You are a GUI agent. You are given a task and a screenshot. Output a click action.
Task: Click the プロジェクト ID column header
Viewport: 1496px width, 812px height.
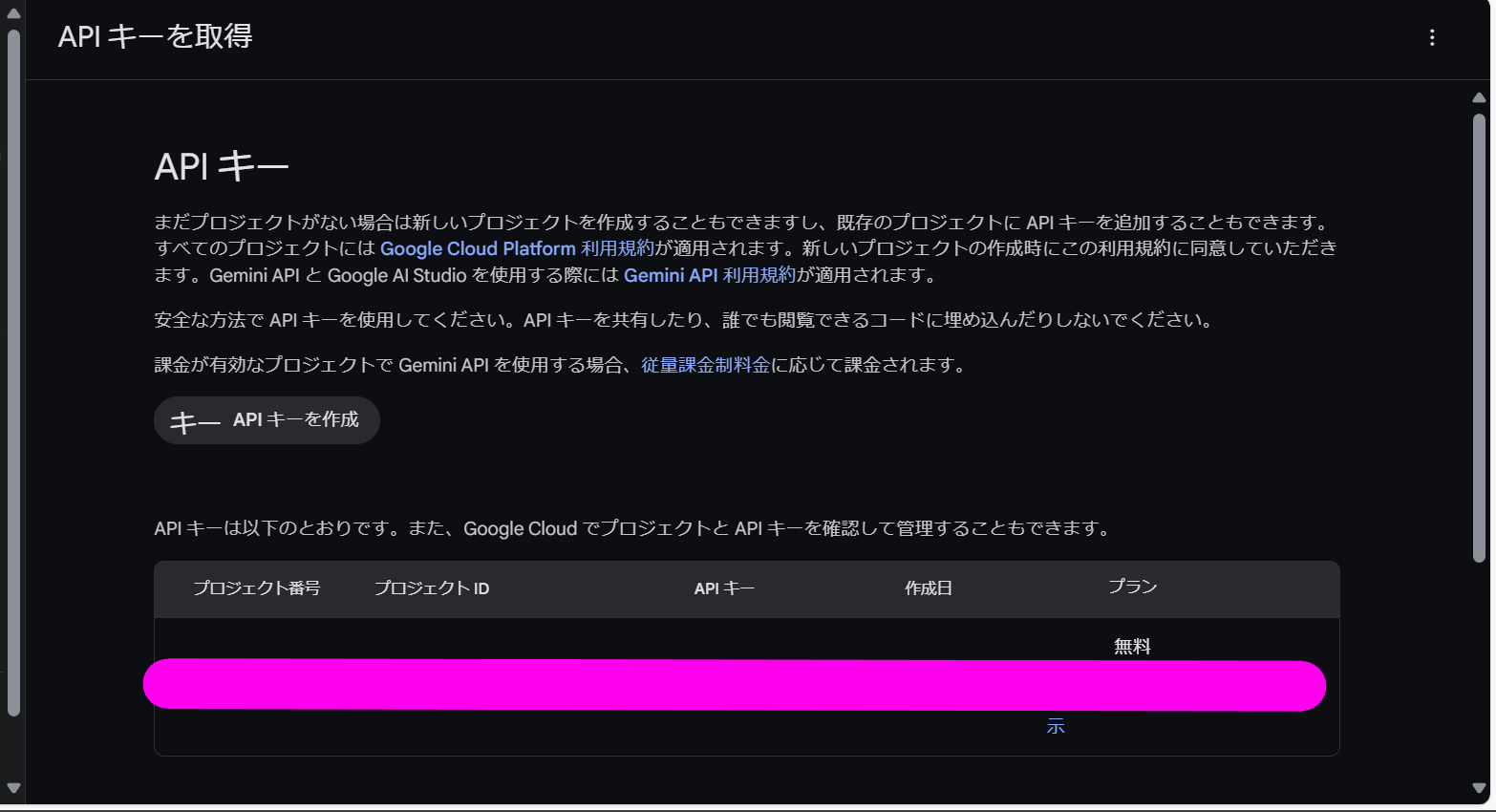click(431, 588)
